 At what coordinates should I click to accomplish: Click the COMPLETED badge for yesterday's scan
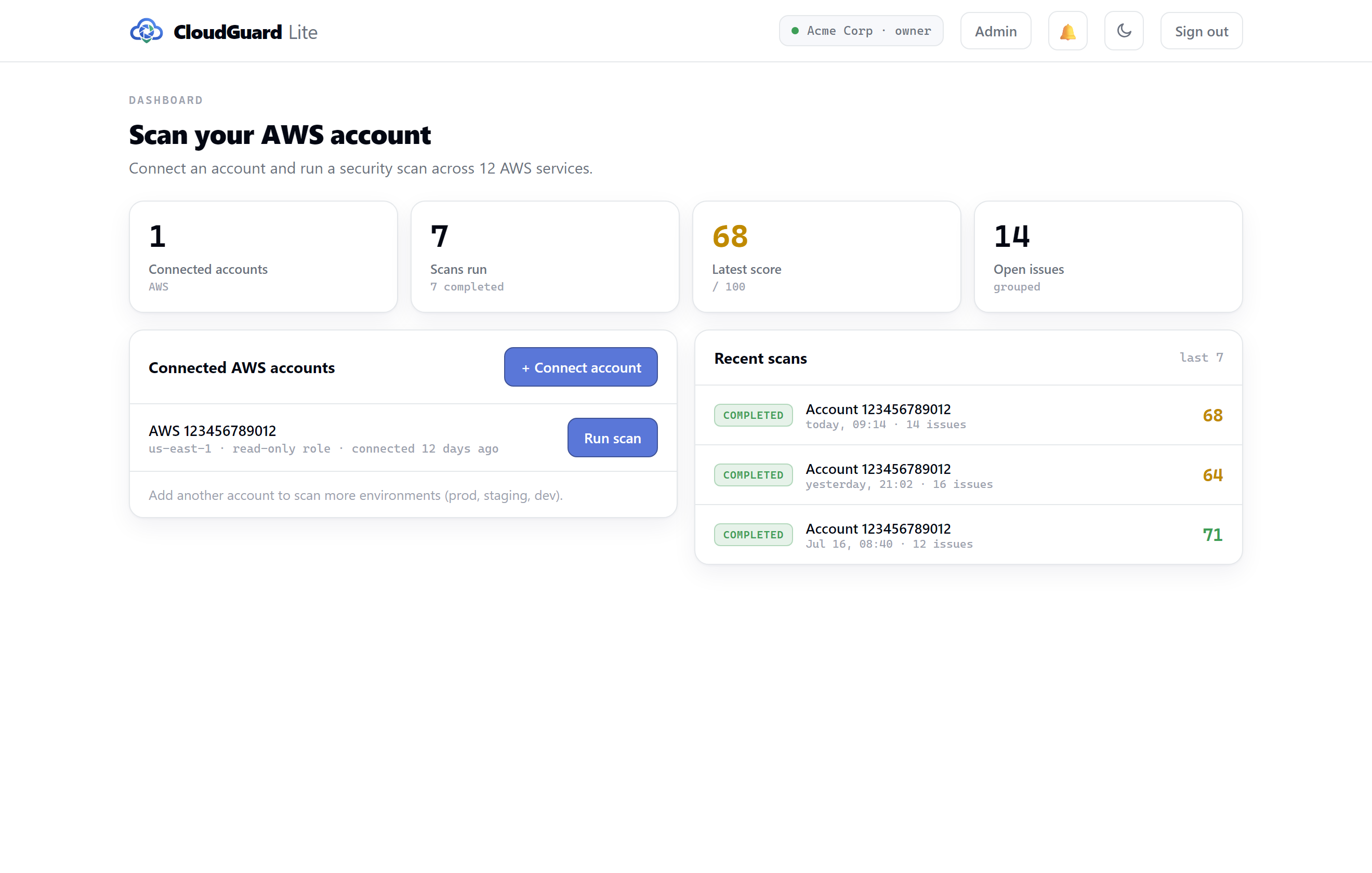click(753, 475)
